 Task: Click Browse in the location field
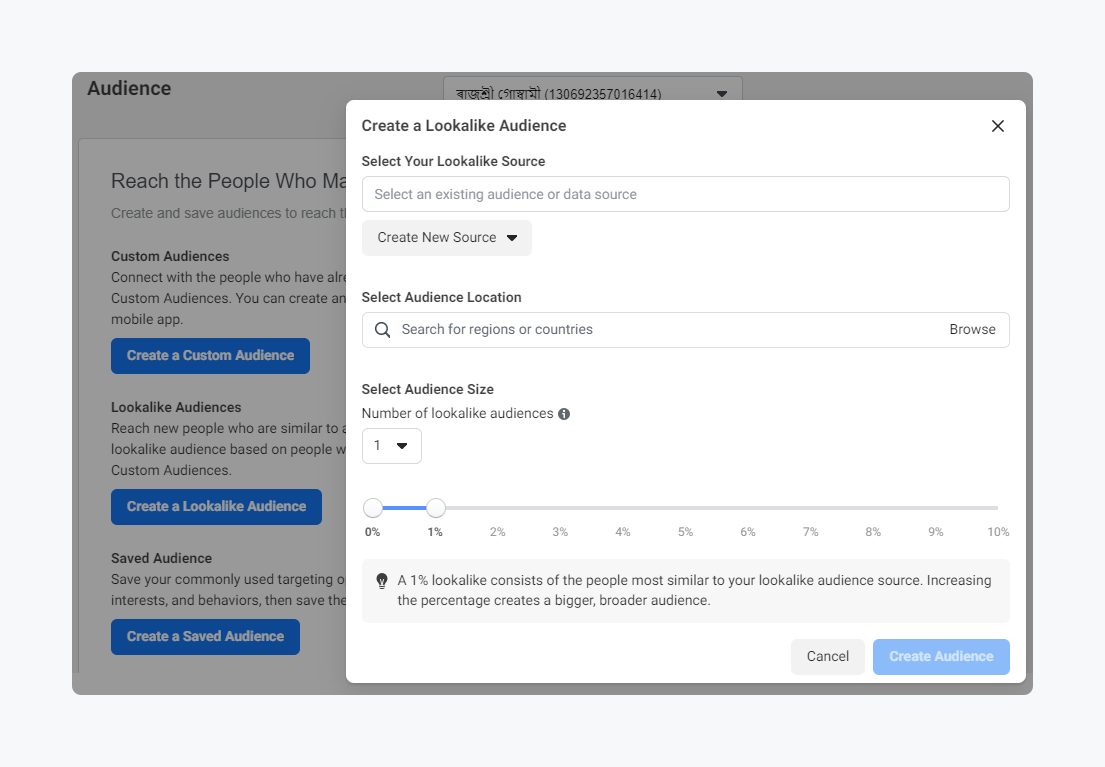click(x=972, y=330)
